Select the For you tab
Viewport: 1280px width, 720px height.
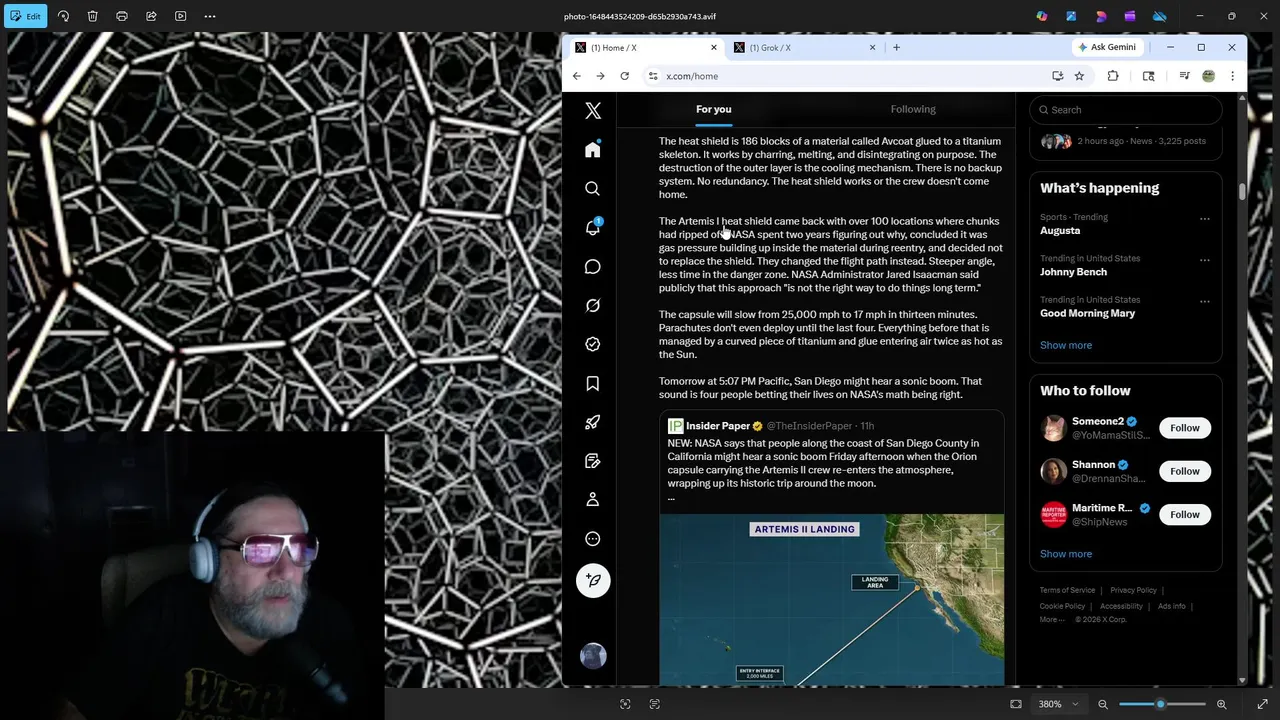click(x=714, y=109)
